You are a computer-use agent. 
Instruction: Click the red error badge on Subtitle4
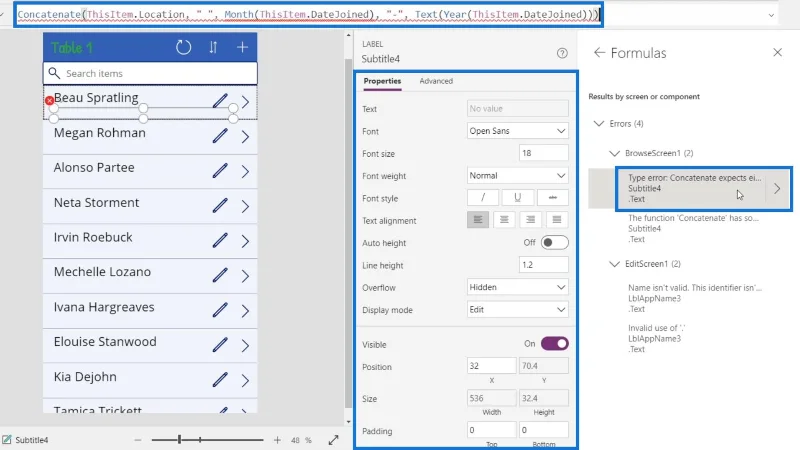(x=49, y=101)
